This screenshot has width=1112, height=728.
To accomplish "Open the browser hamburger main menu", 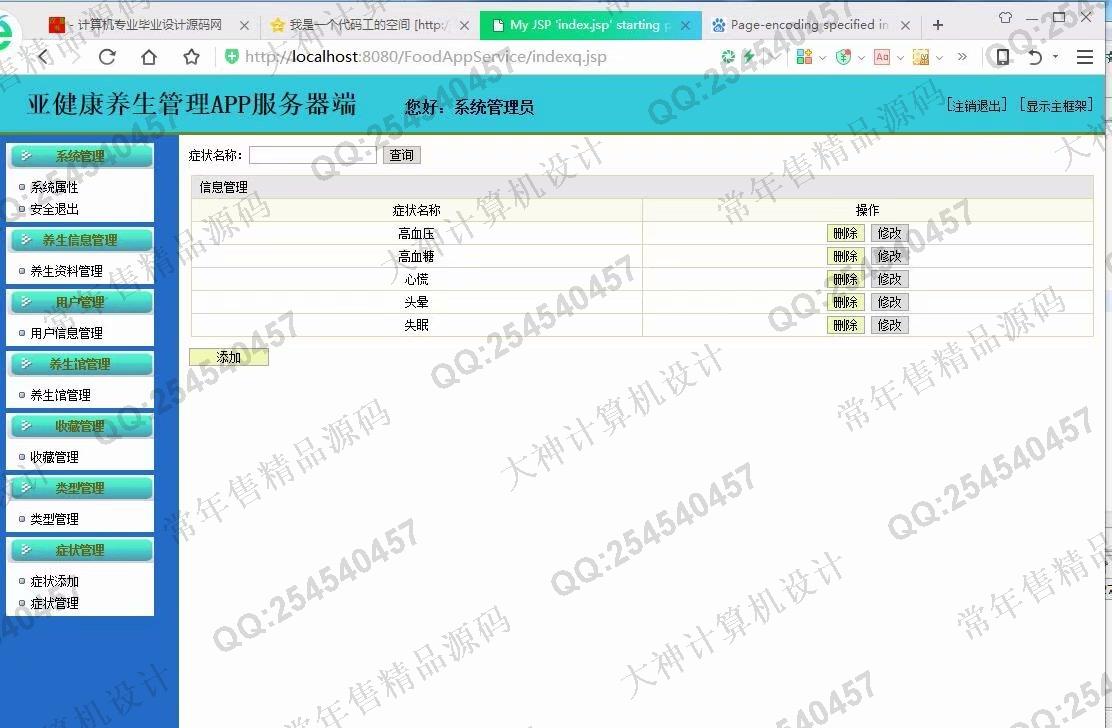I will coord(1084,57).
